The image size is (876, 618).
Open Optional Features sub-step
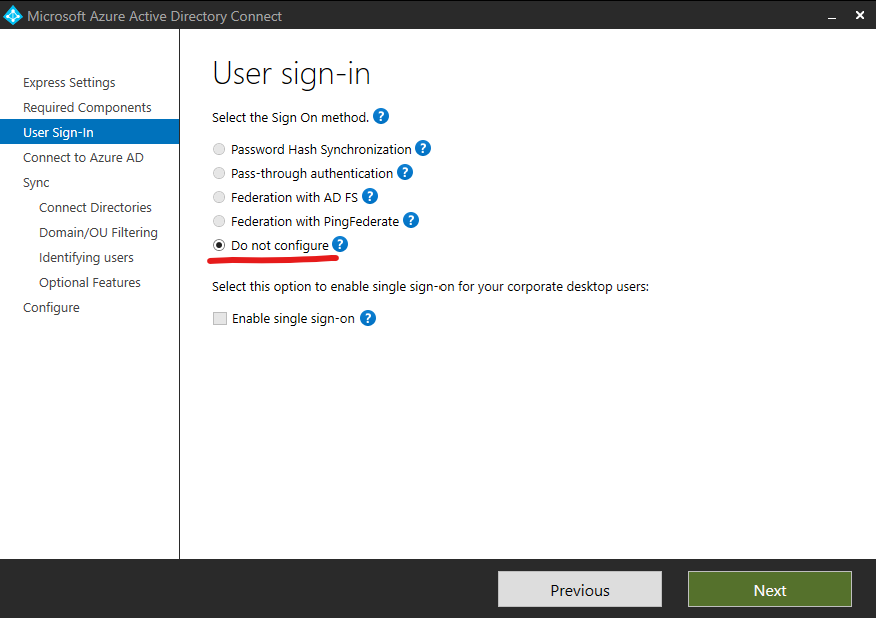[x=90, y=283]
